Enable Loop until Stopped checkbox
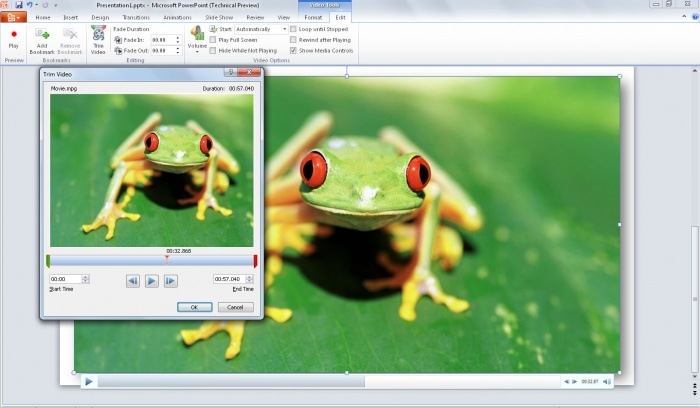Image resolution: width=700 pixels, height=408 pixels. point(293,29)
